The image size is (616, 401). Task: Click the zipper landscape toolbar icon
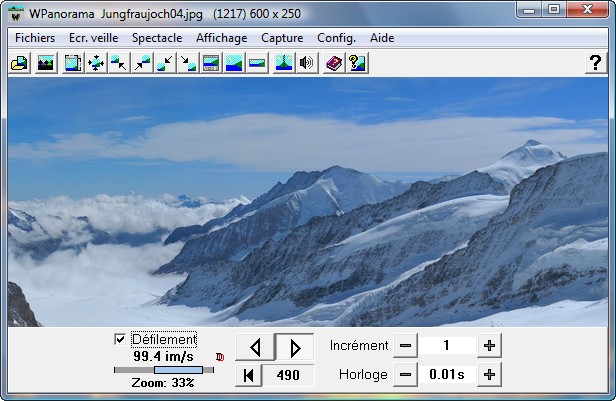284,63
